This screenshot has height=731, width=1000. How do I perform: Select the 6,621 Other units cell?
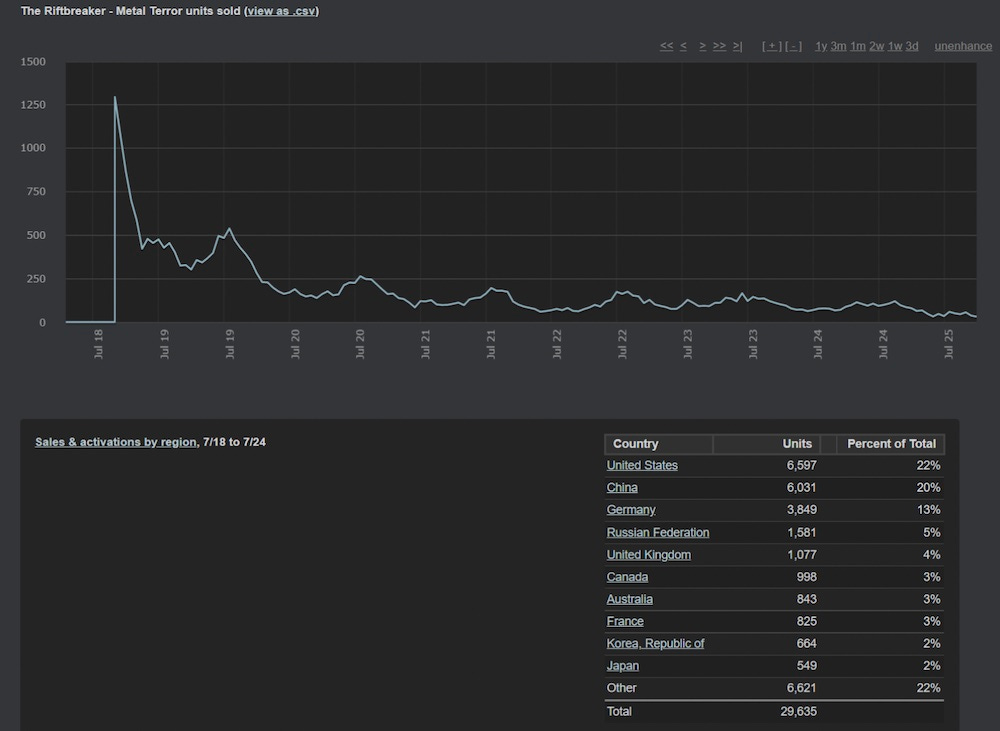(x=802, y=688)
